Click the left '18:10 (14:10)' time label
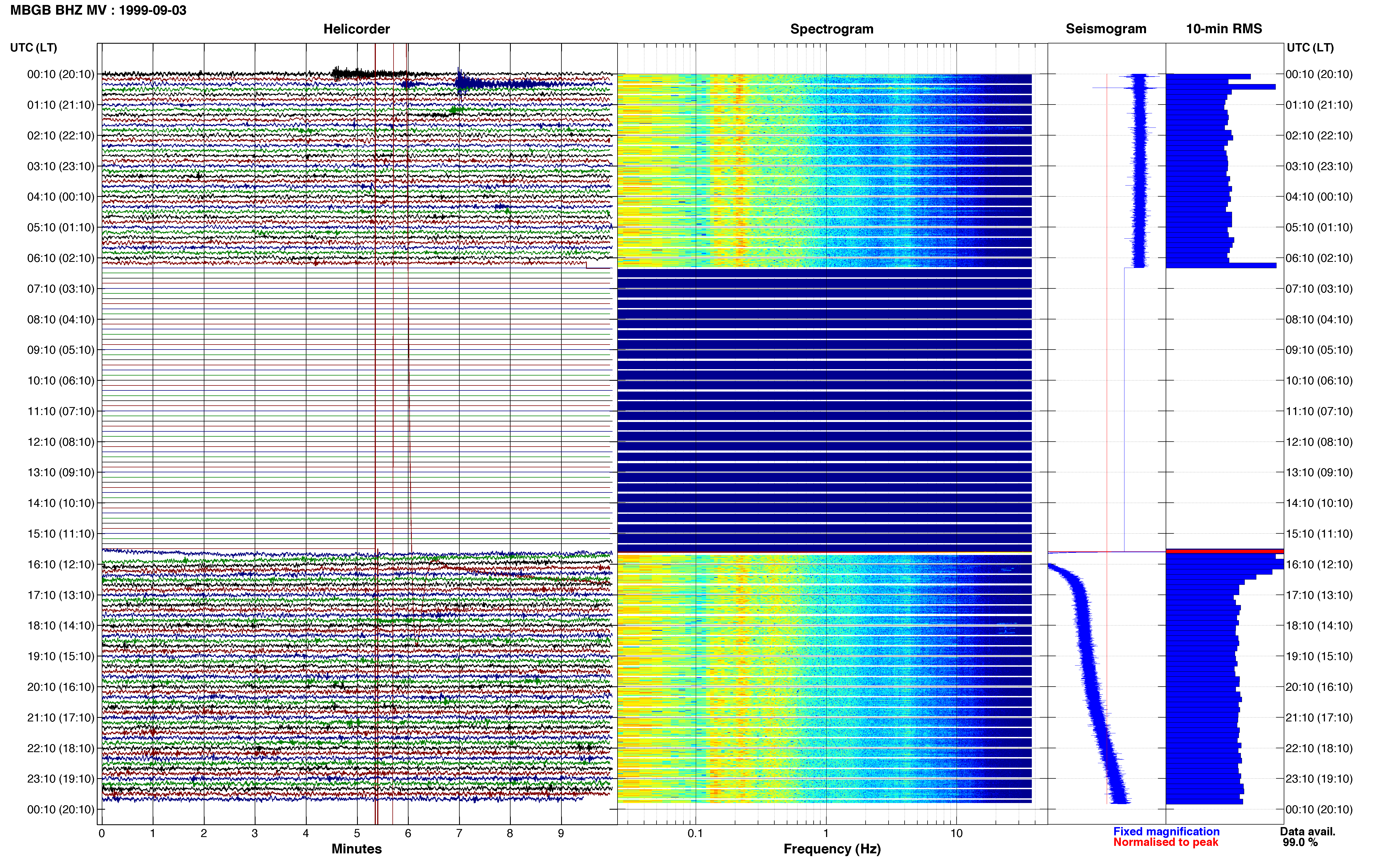 (61, 626)
